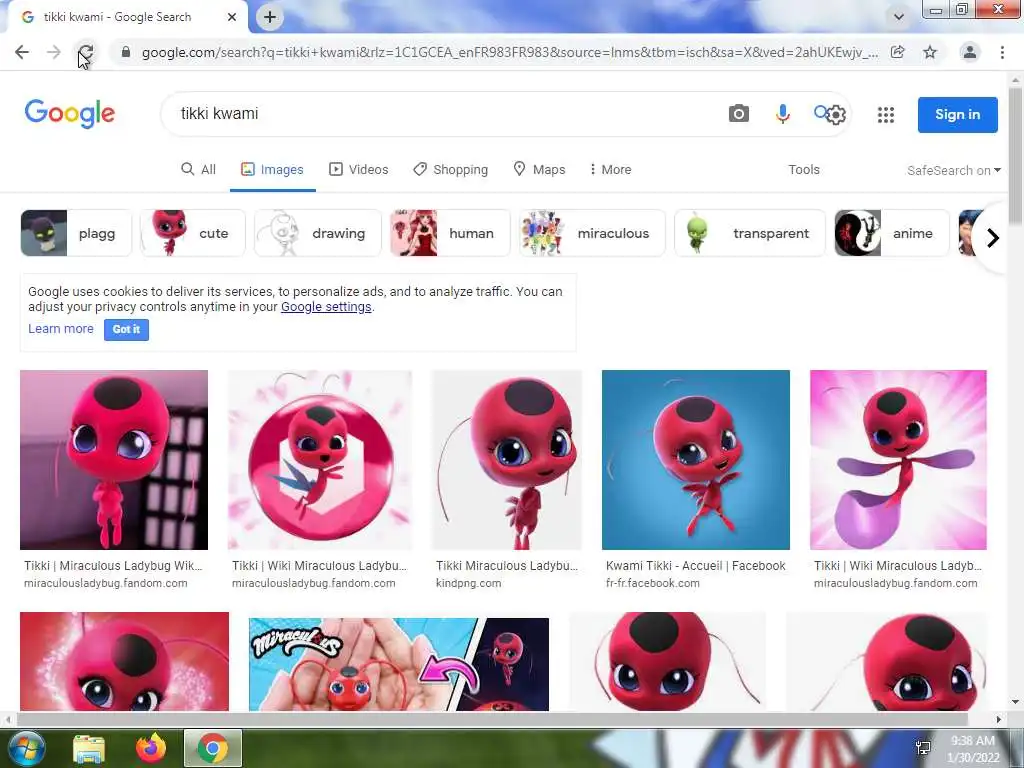This screenshot has width=1024, height=768.
Task: Filter images by the plagg chip
Action: [76, 233]
